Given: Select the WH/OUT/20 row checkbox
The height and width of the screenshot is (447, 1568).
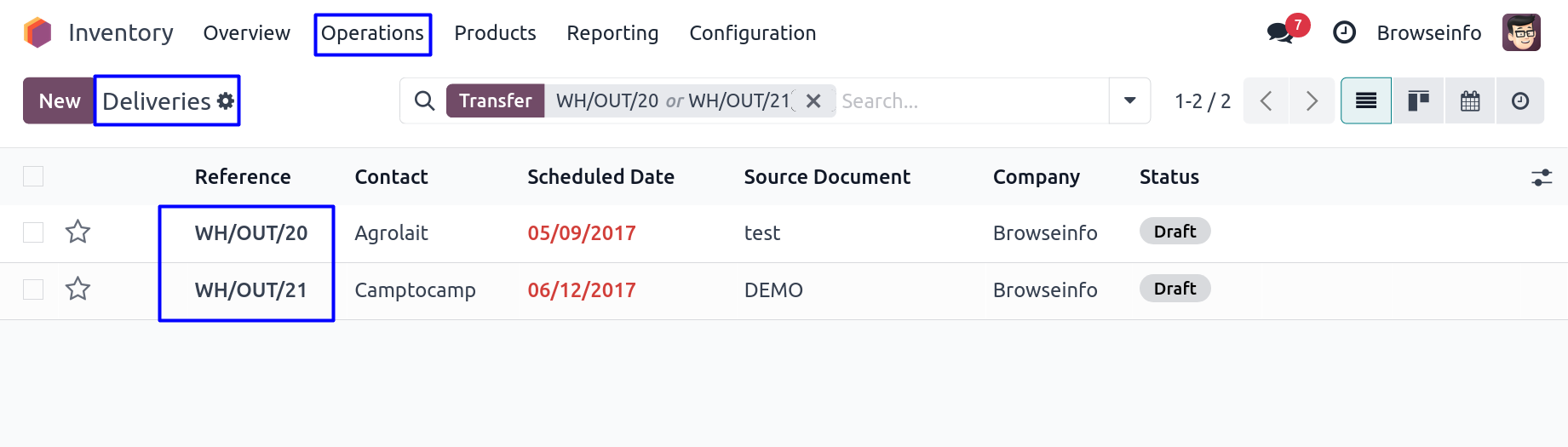Looking at the screenshot, I should pyautogui.click(x=33, y=232).
